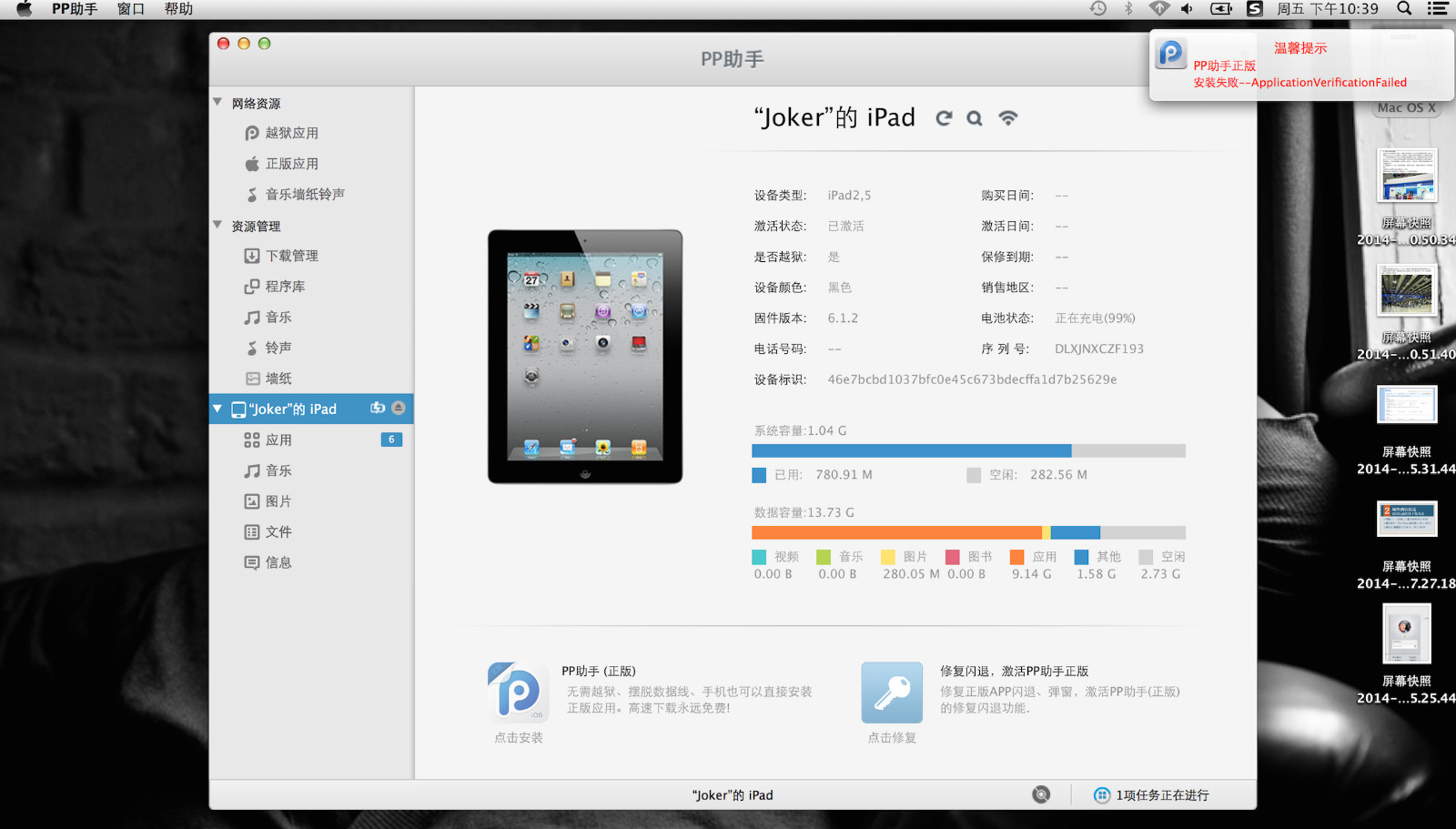Click the Bluetooth icon in menu bar

coord(1128,9)
